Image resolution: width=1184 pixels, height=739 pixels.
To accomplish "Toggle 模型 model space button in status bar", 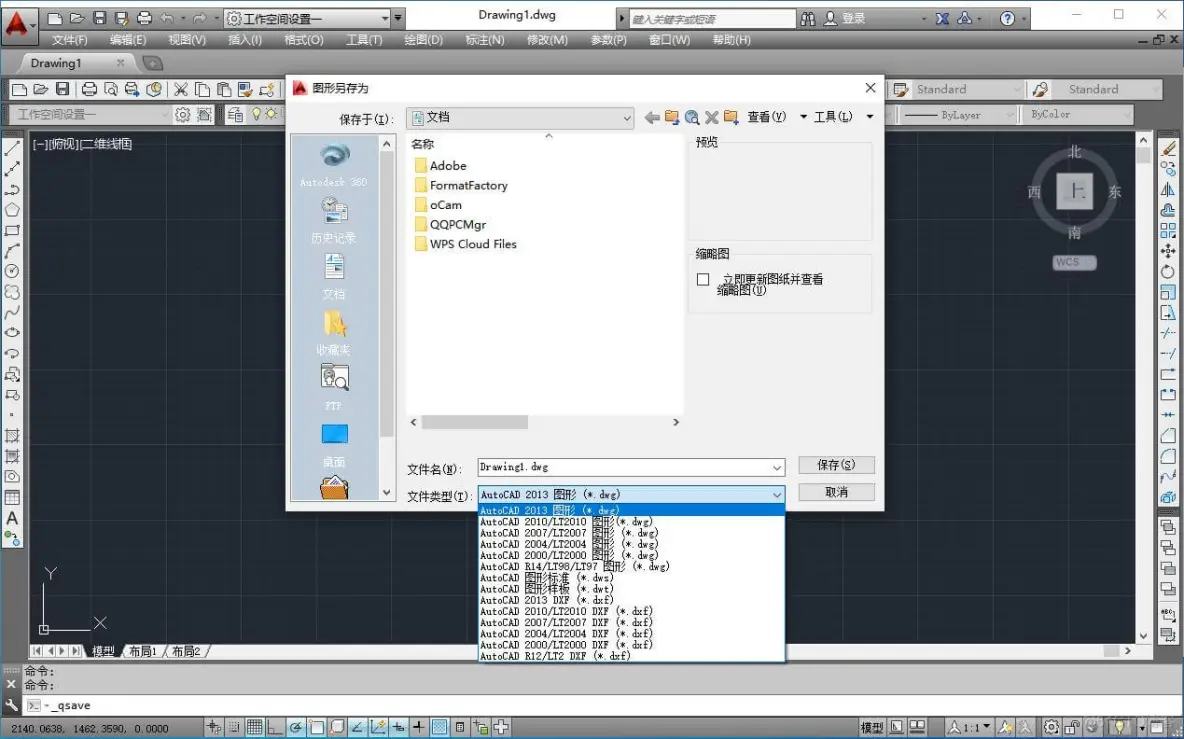I will coord(872,728).
